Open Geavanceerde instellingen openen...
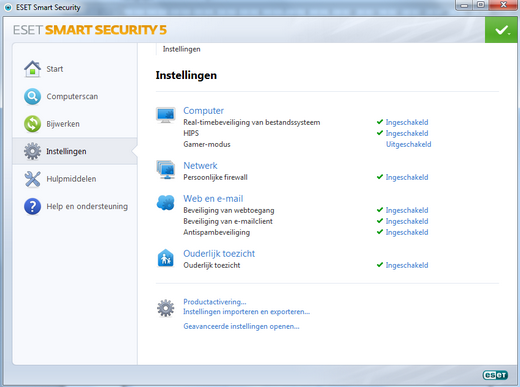This screenshot has width=520, height=387. (x=241, y=326)
